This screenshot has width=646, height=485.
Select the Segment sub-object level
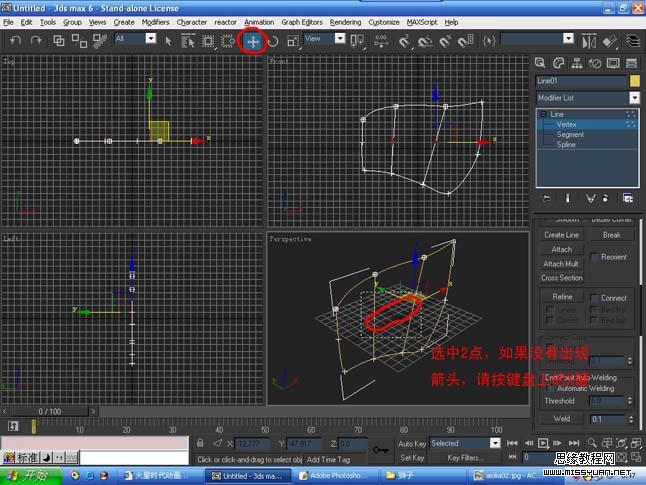[x=570, y=134]
